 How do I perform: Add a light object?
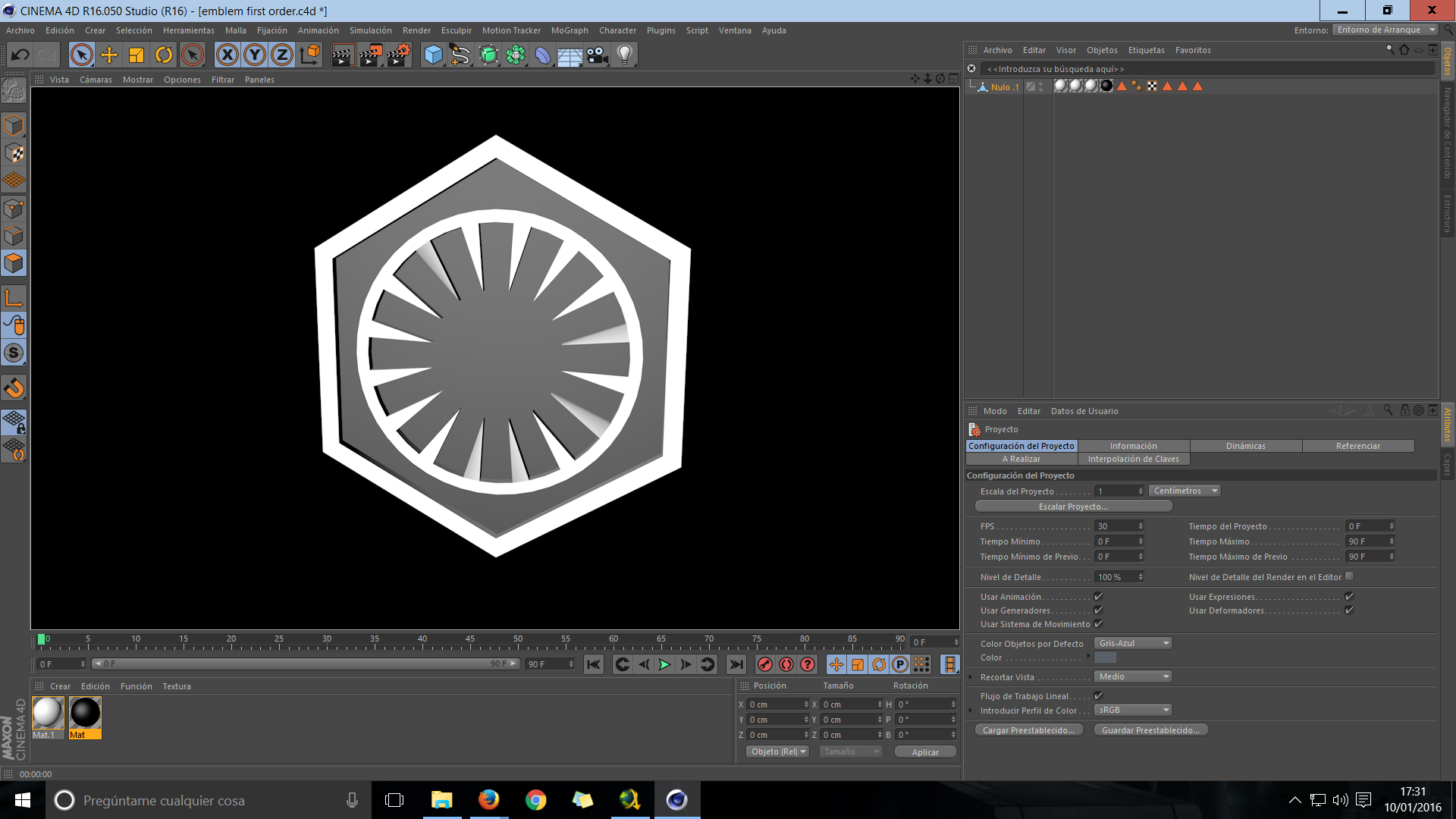pyautogui.click(x=625, y=55)
